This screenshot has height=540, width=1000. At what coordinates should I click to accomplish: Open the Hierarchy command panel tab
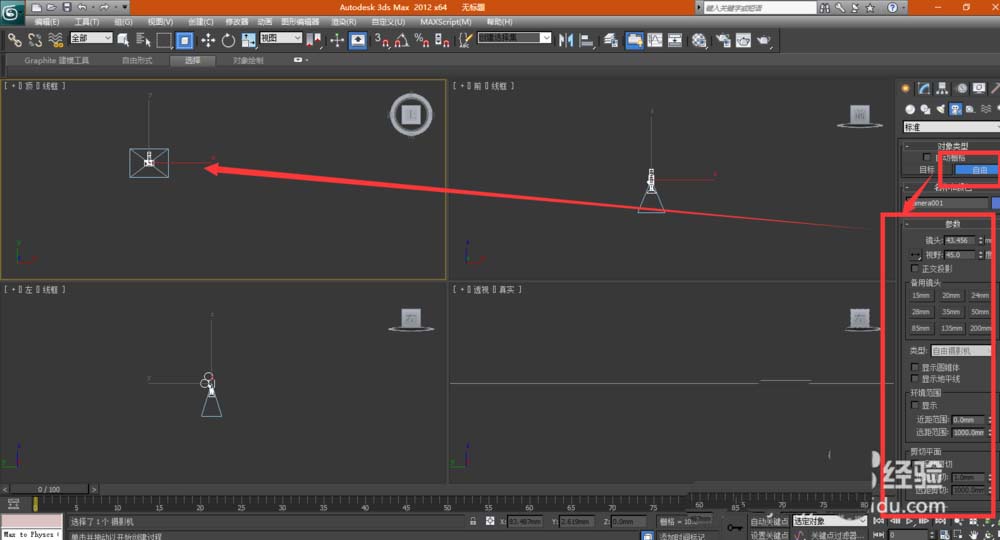pyautogui.click(x=942, y=88)
